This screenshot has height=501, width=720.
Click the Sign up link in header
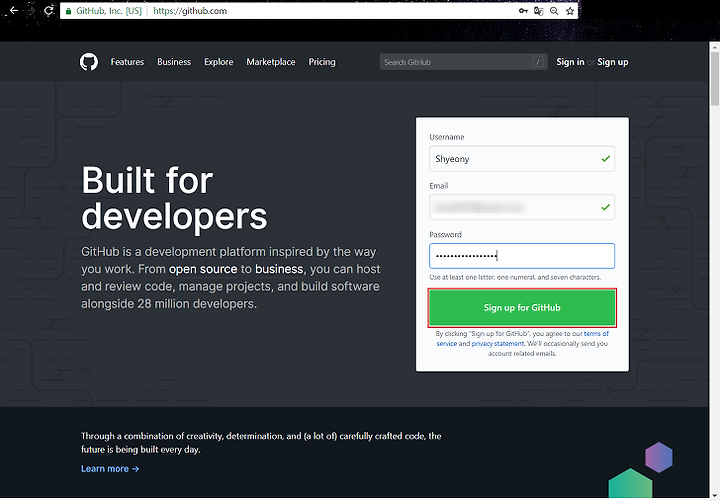(x=613, y=62)
